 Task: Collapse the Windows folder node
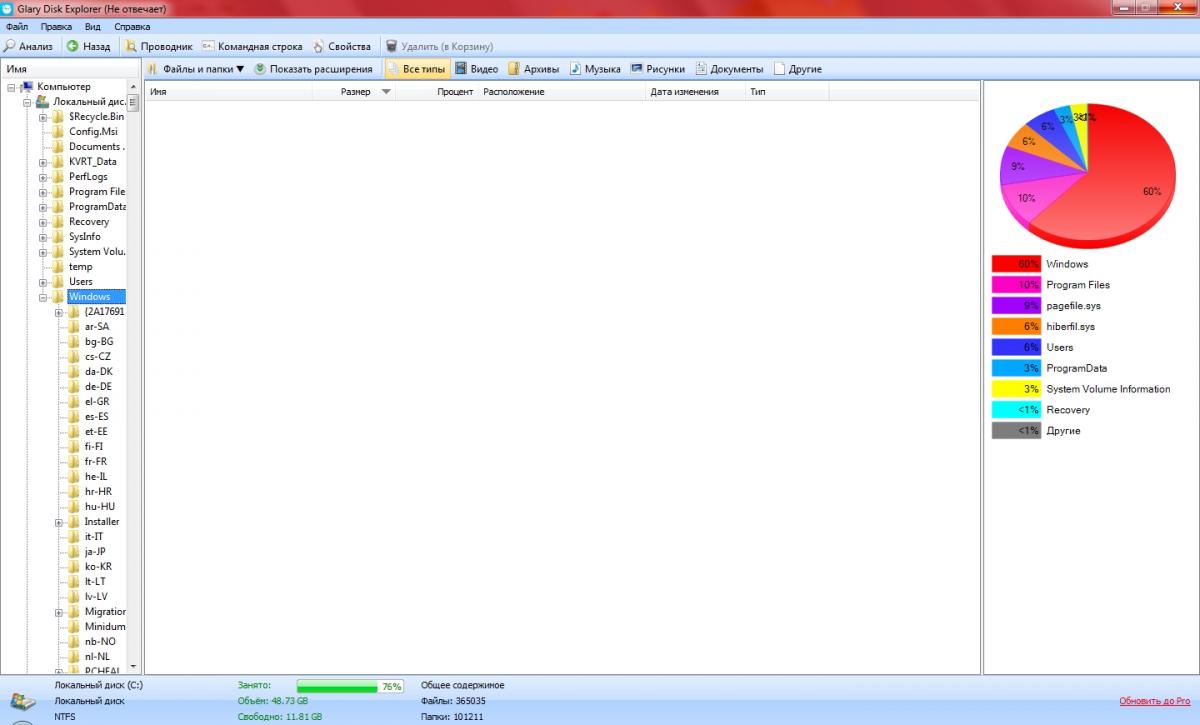click(43, 297)
